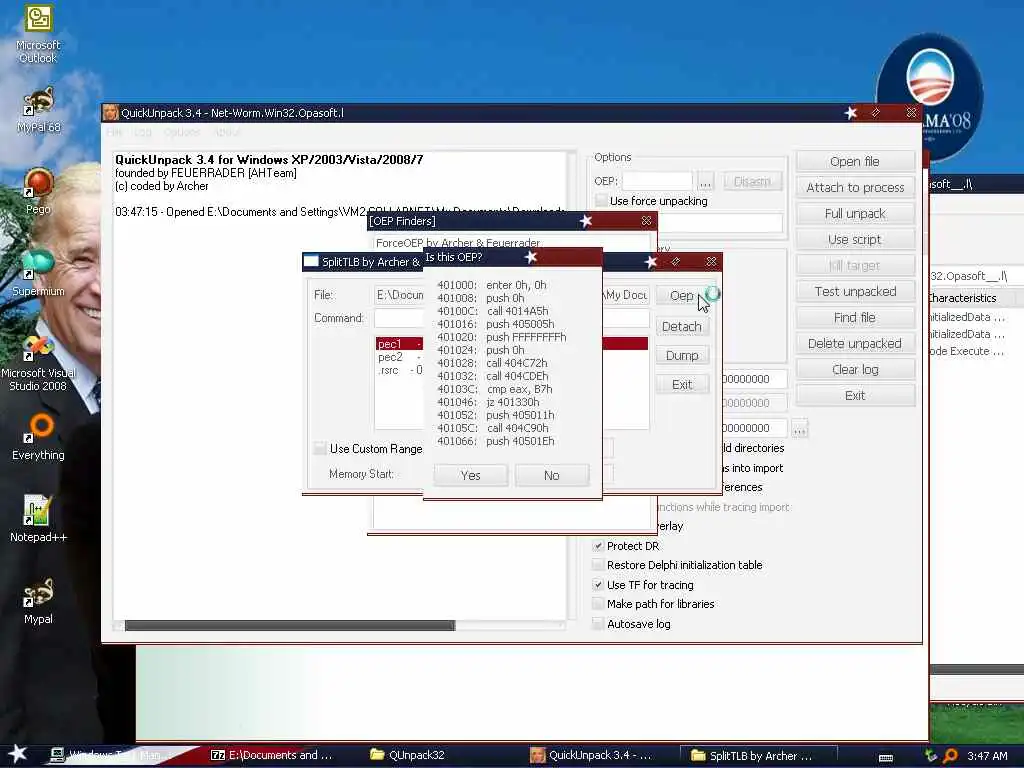This screenshot has width=1024, height=768.
Task: Click the Delete unpacked button
Action: [x=855, y=344]
